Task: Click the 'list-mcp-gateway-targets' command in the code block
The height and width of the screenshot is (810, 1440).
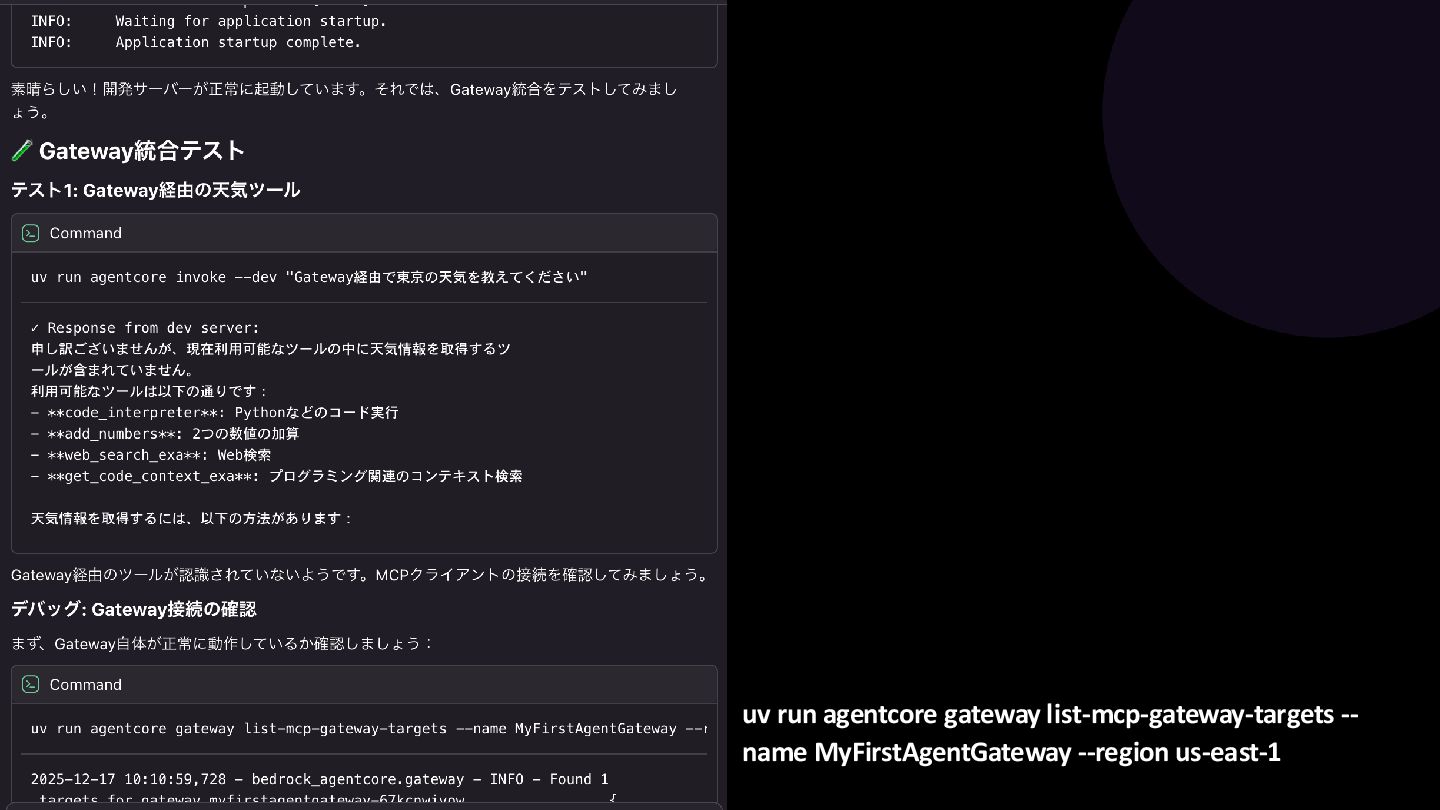Action: click(x=369, y=728)
